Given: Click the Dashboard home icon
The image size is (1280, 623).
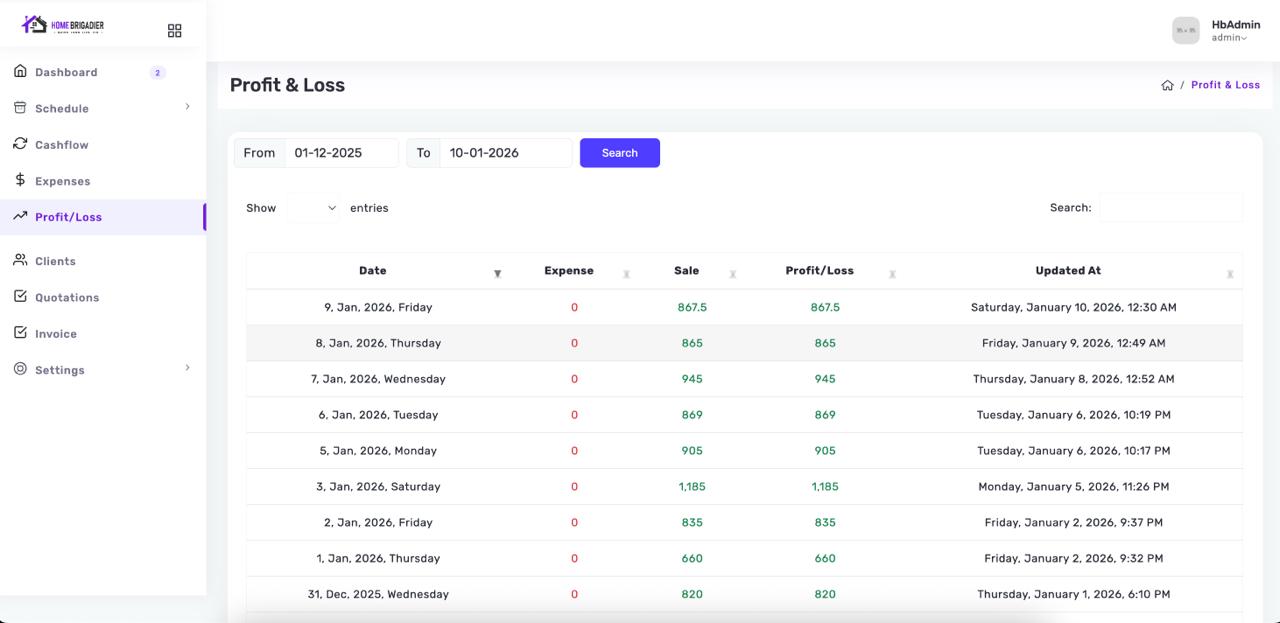Looking at the screenshot, I should click(20, 72).
